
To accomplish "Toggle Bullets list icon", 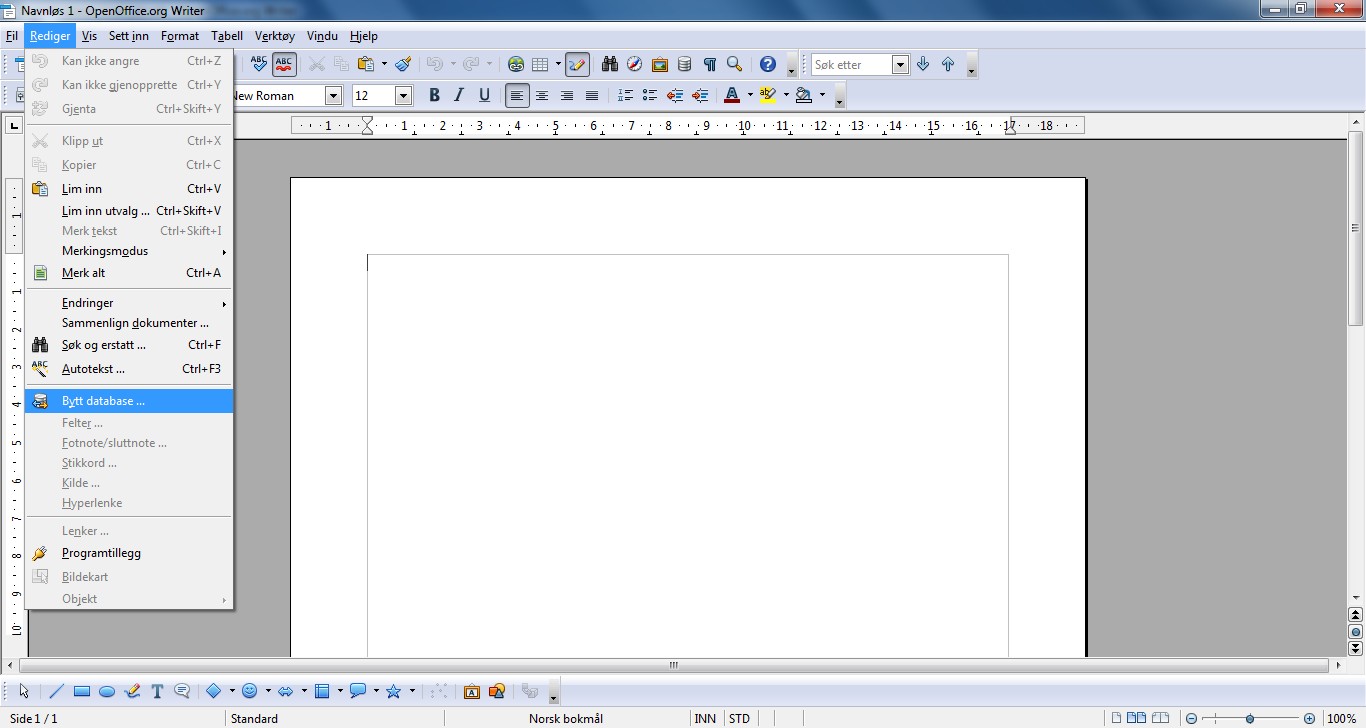I will 650,96.
